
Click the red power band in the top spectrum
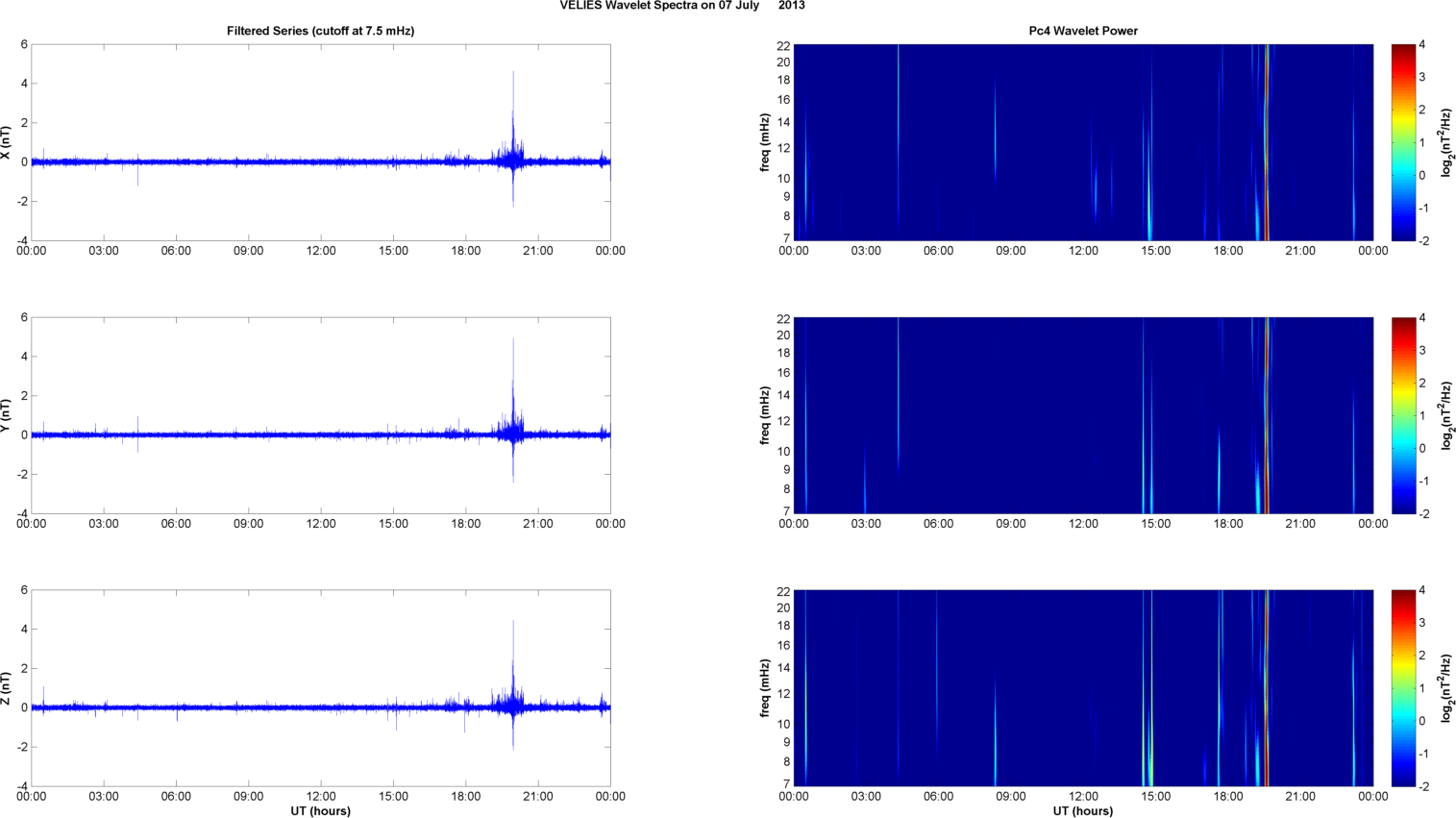point(1267,142)
